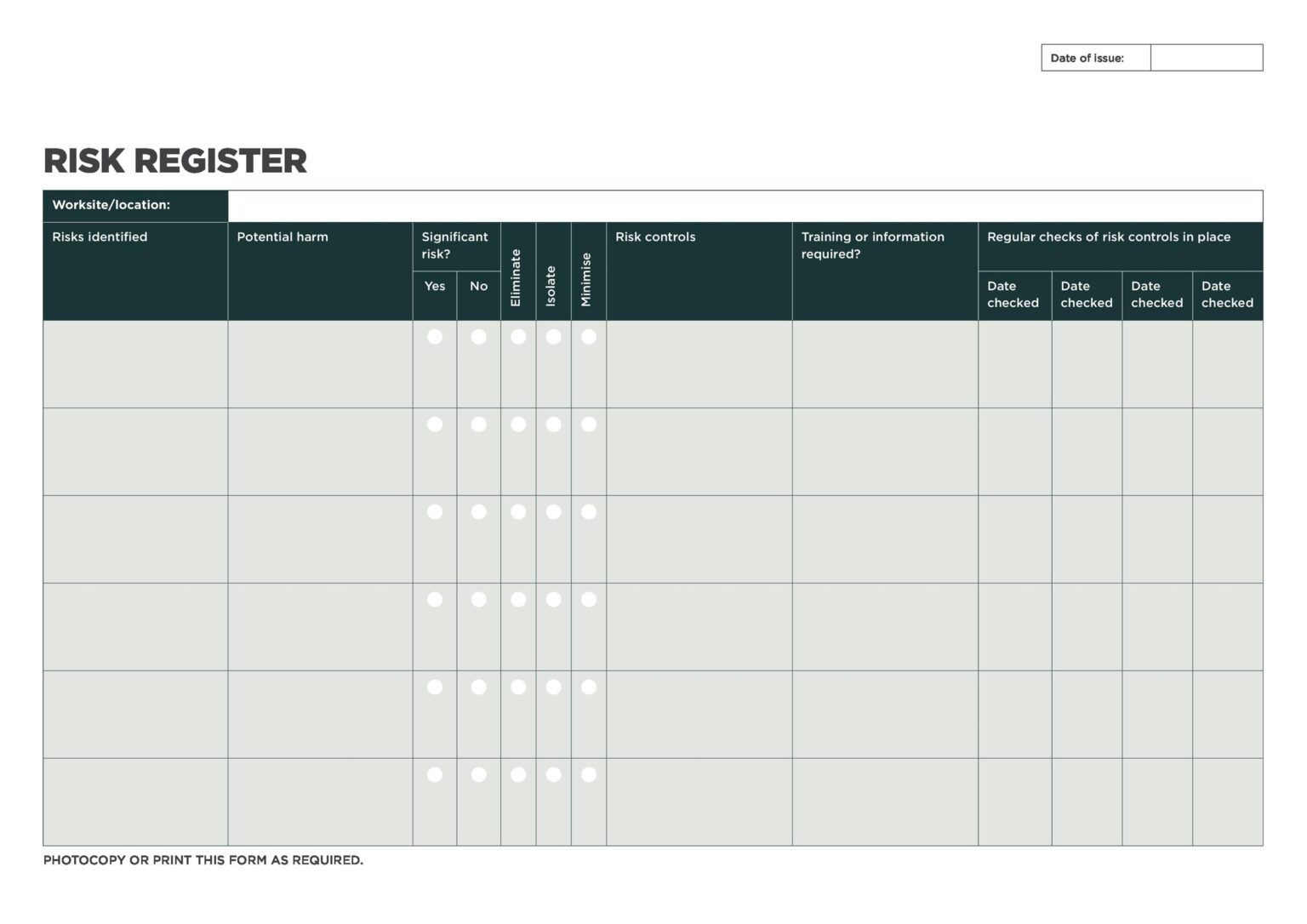Image resolution: width=1307 pixels, height=924 pixels.
Task: Mark Minimise for the first risk
Action: 587,336
